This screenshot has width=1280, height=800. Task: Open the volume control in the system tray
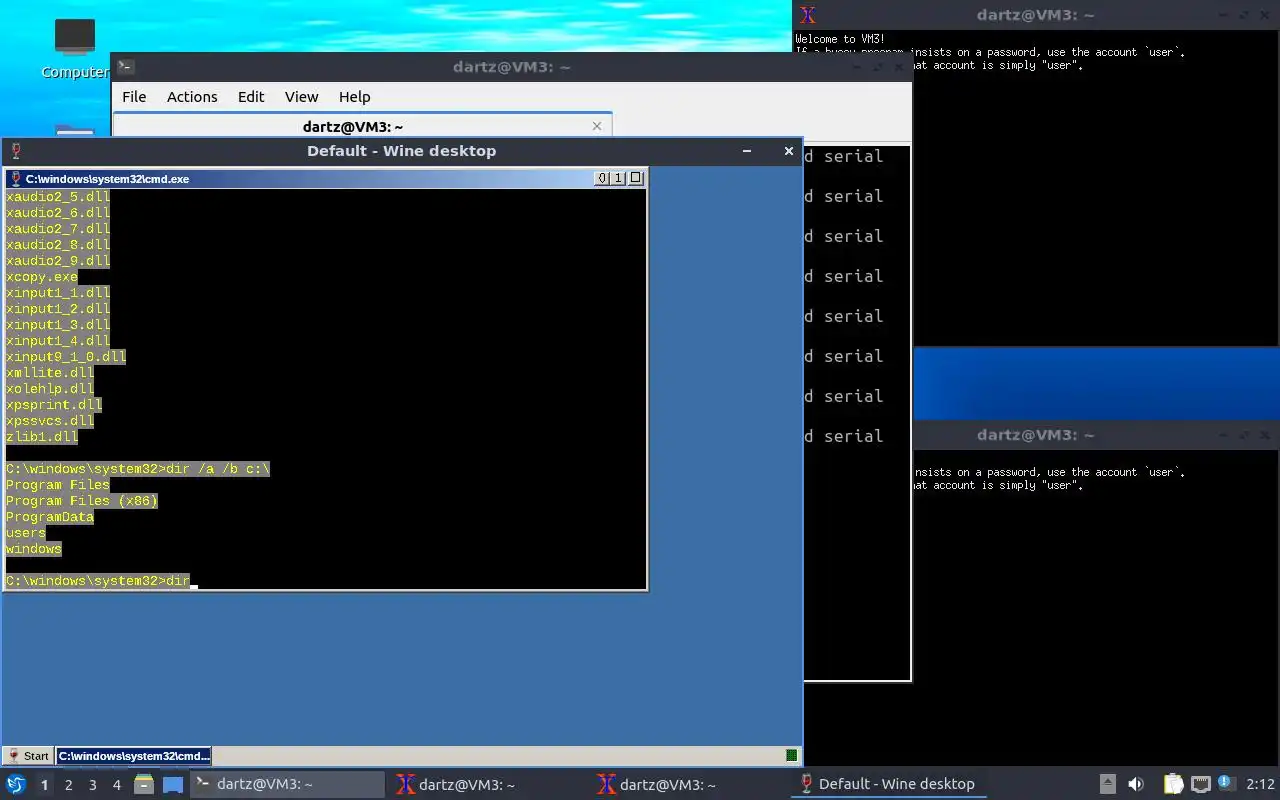(1136, 784)
